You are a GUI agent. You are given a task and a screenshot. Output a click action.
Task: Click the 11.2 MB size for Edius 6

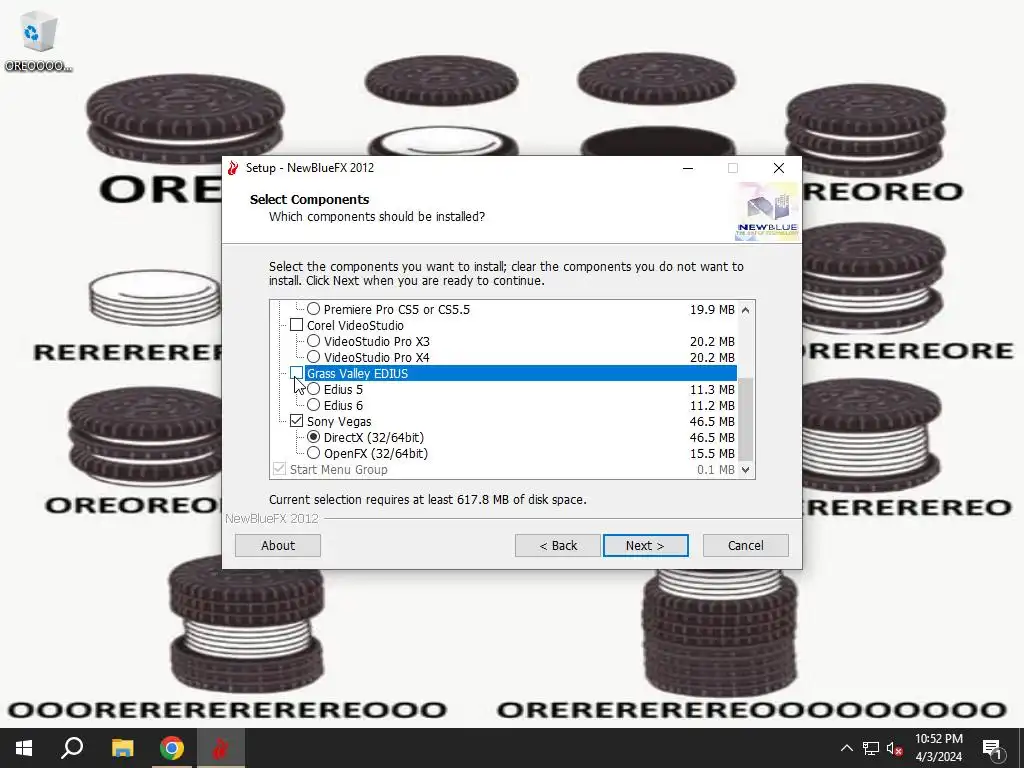tap(712, 406)
